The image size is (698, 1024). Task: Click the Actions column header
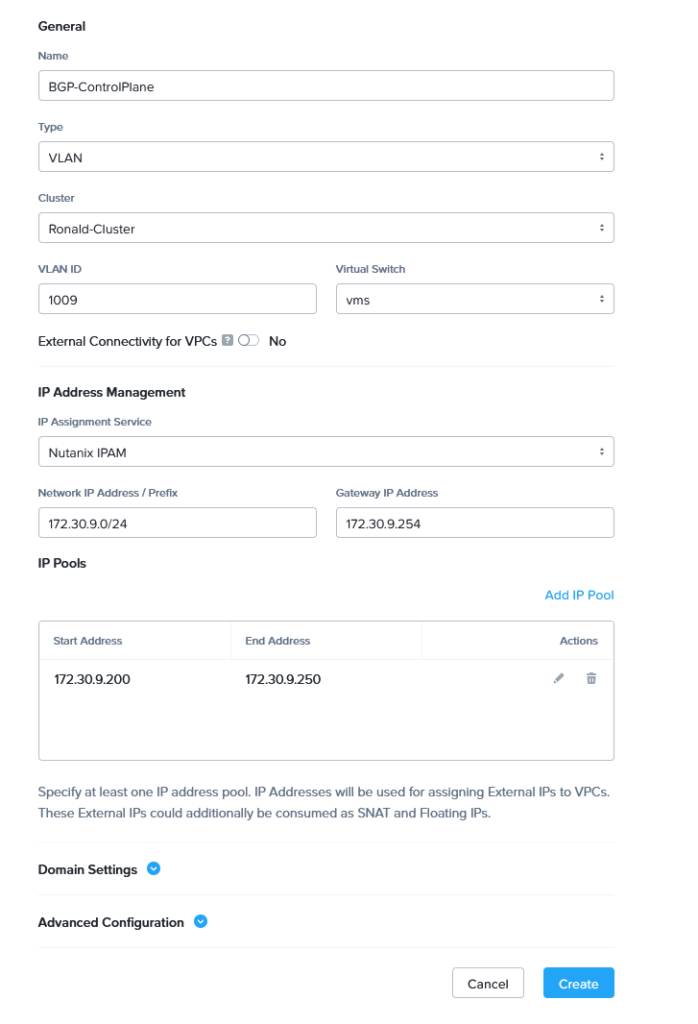tap(578, 641)
